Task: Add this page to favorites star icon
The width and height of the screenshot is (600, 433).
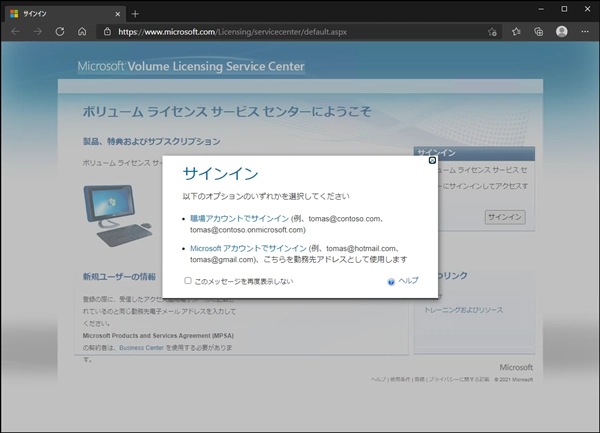Action: 492,32
